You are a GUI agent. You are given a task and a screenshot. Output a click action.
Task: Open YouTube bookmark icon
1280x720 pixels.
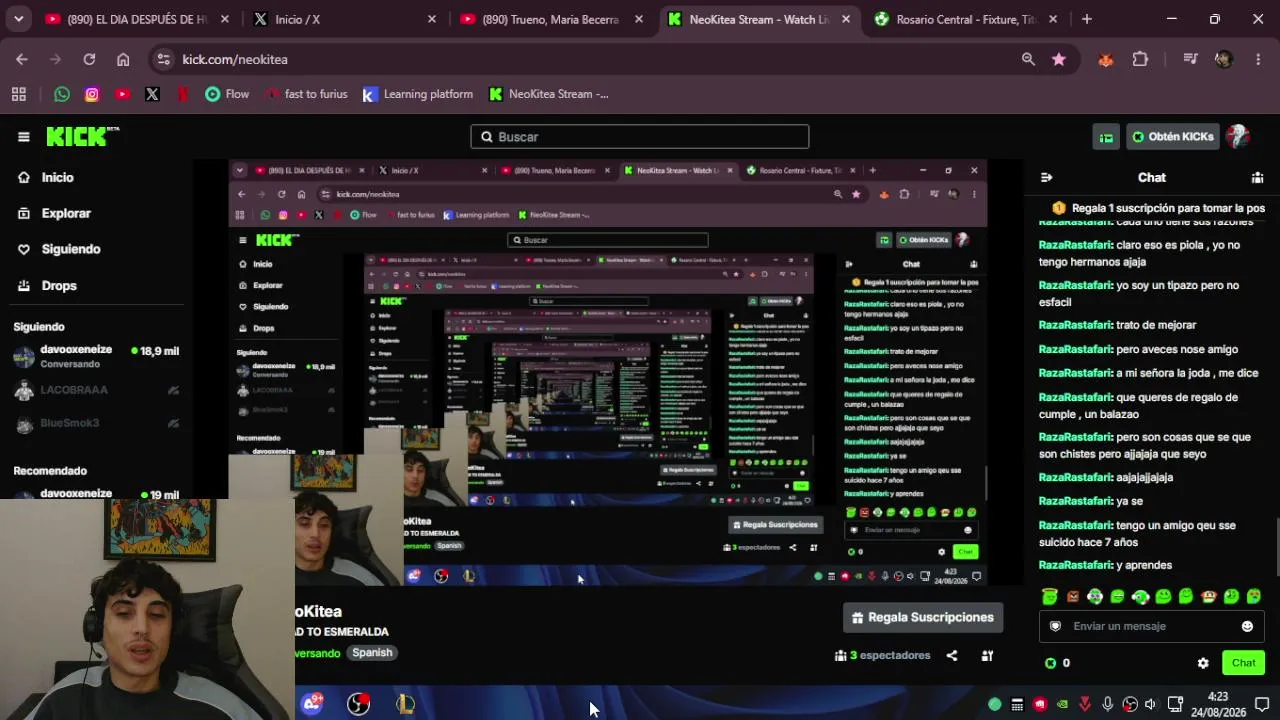click(x=122, y=94)
